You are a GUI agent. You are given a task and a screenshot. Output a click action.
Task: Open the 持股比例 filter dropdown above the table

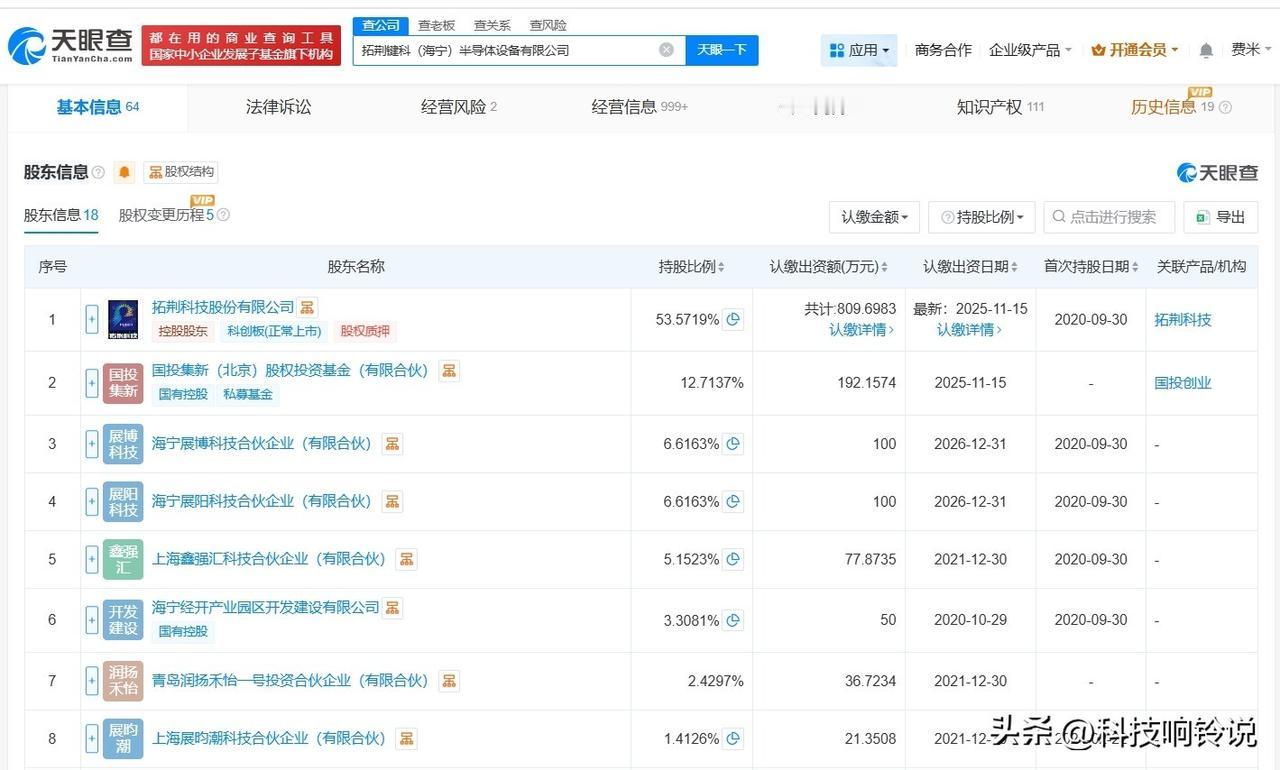(981, 217)
